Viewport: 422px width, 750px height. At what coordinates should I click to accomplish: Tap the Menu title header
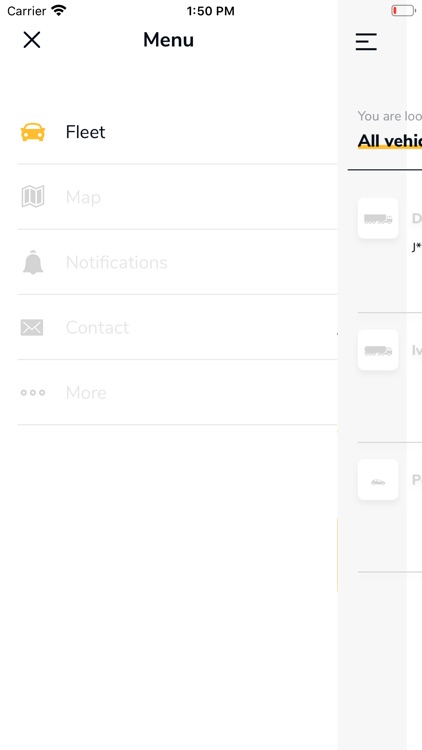[x=168, y=40]
